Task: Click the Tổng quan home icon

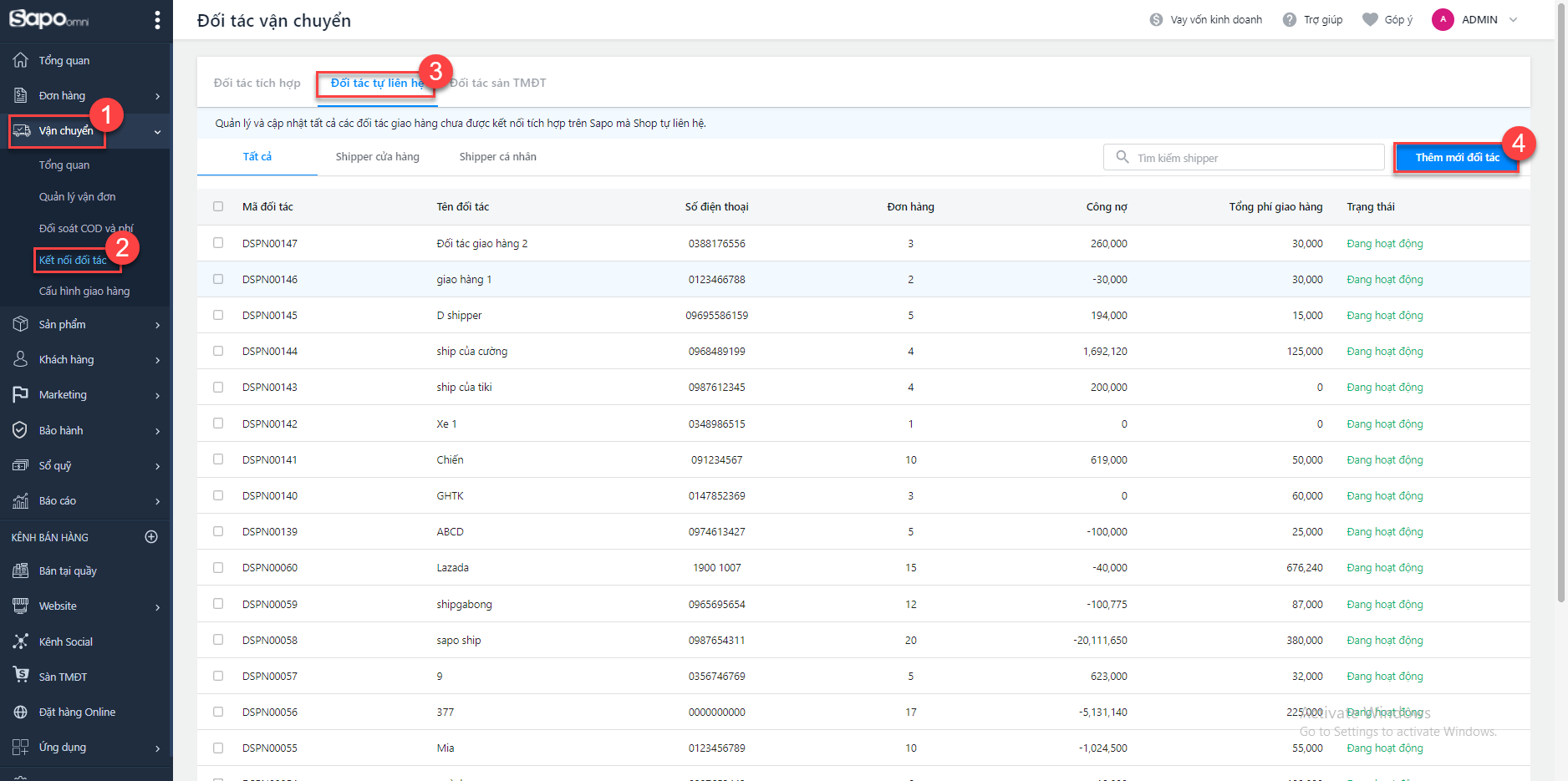Action: [21, 60]
